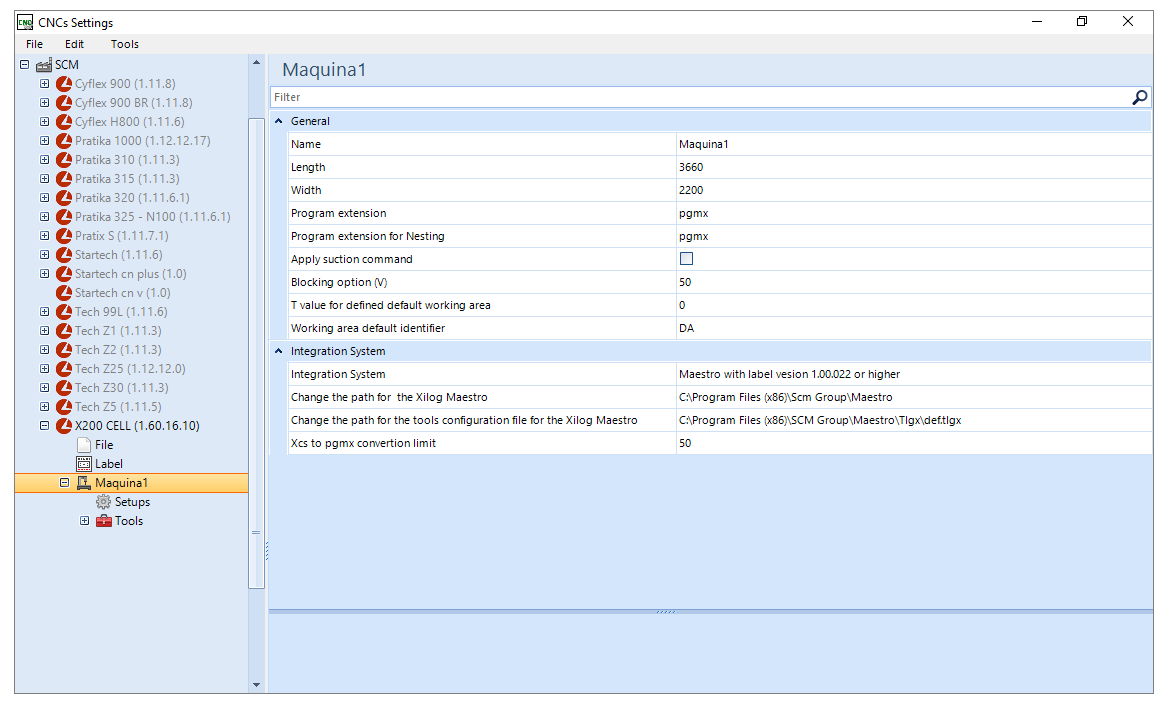
Task: Expand the Tools tree node
Action: point(85,521)
